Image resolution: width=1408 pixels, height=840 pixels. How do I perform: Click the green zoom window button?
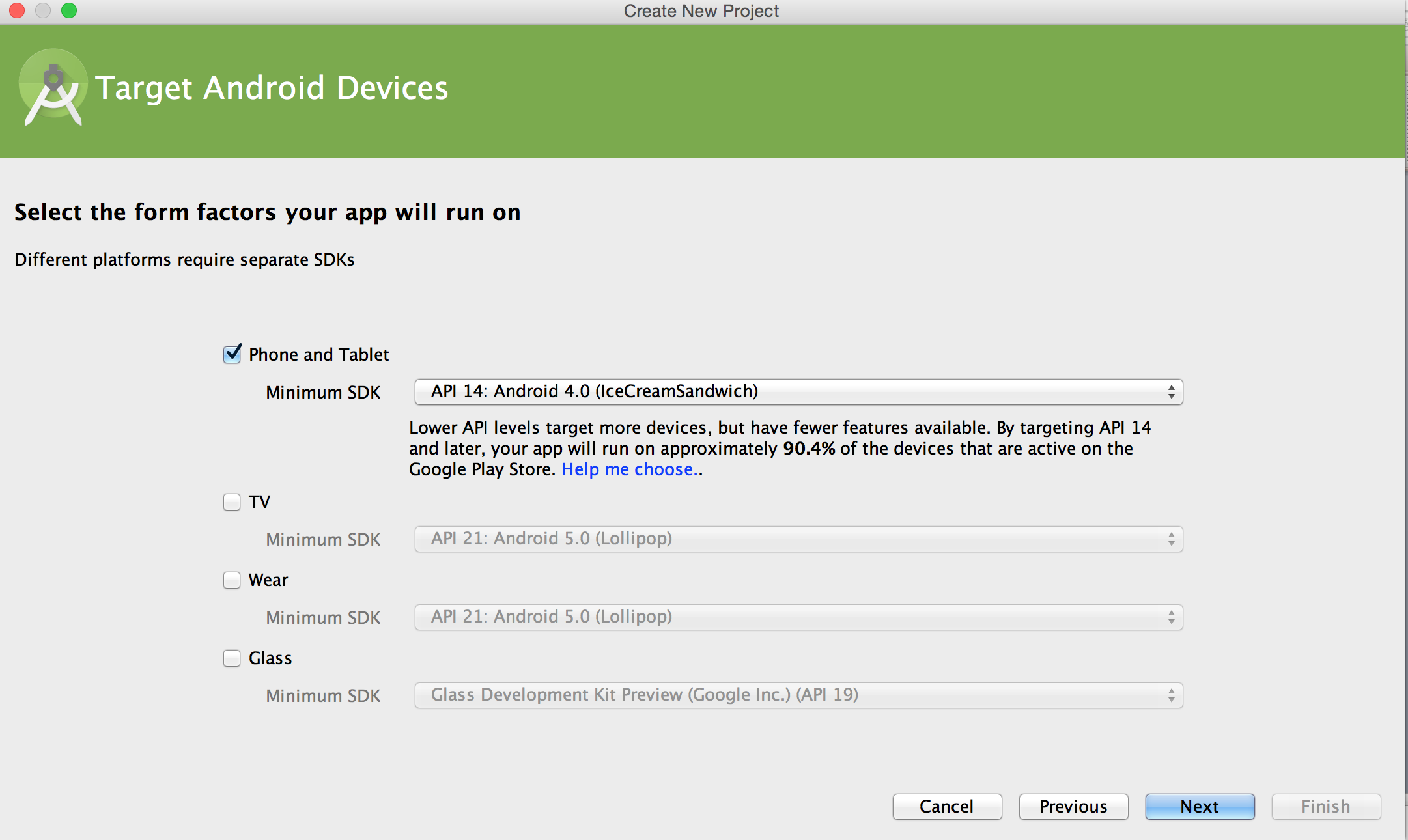[x=69, y=10]
